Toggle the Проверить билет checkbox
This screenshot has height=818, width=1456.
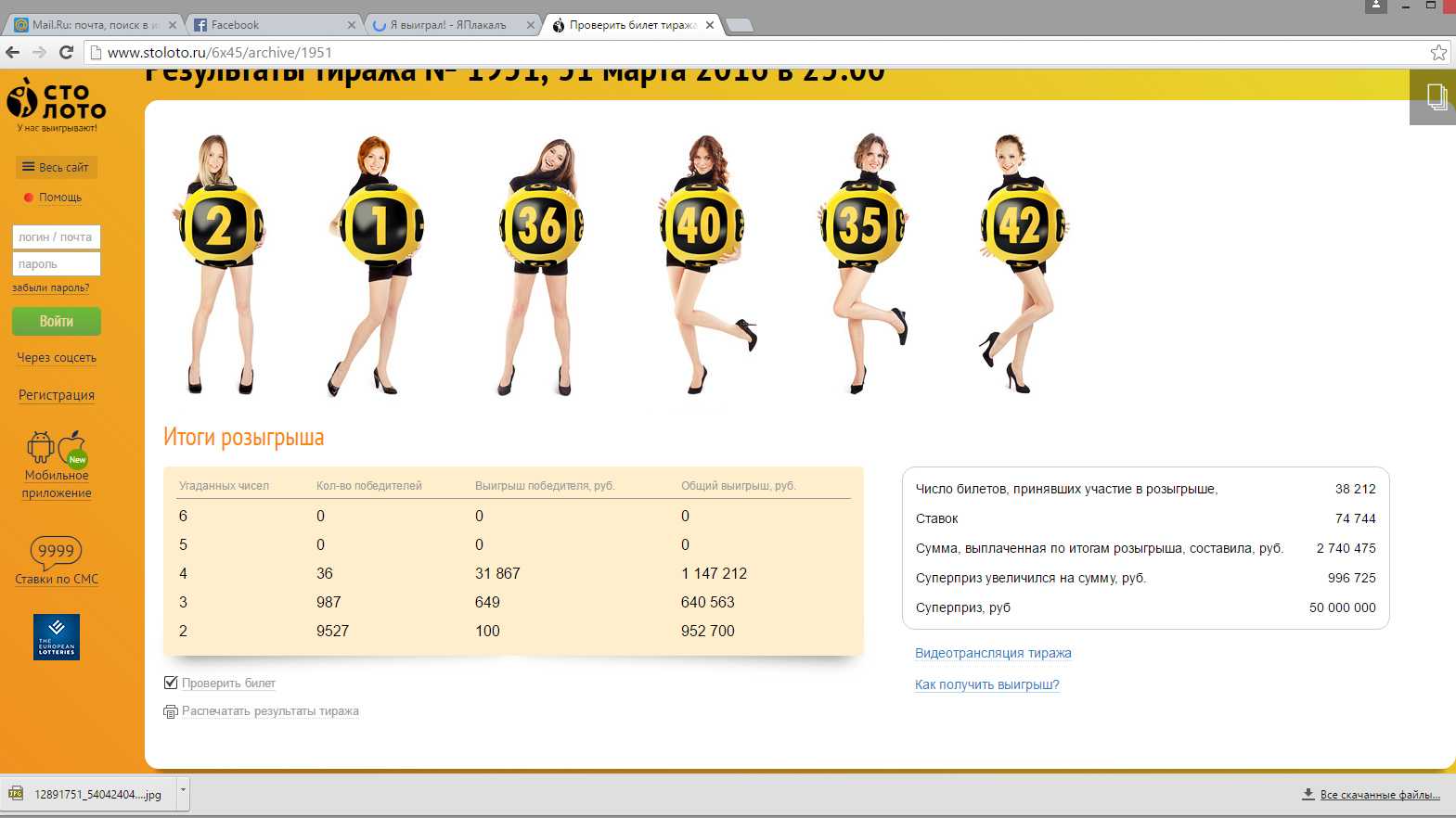point(171,683)
